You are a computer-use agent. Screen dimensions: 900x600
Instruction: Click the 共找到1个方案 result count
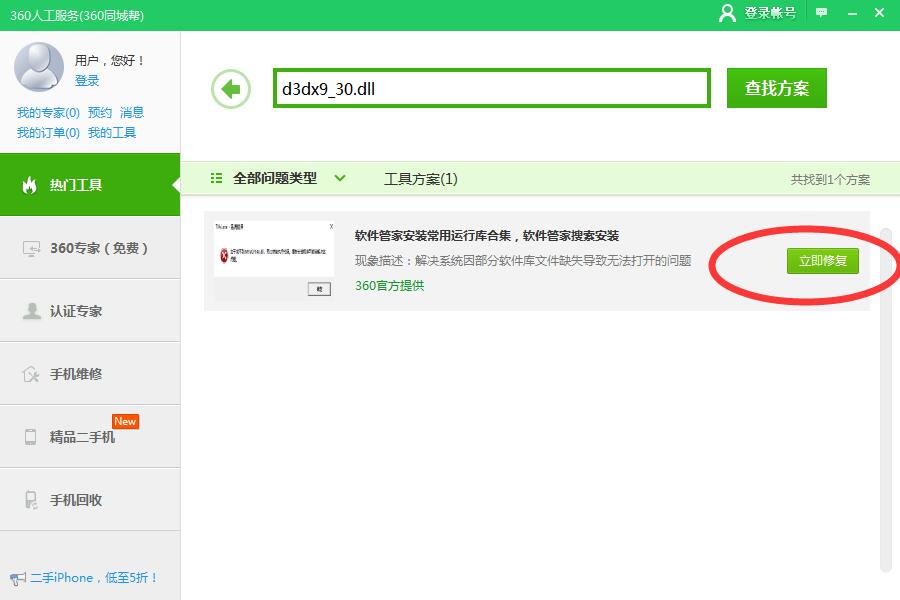[x=830, y=180]
